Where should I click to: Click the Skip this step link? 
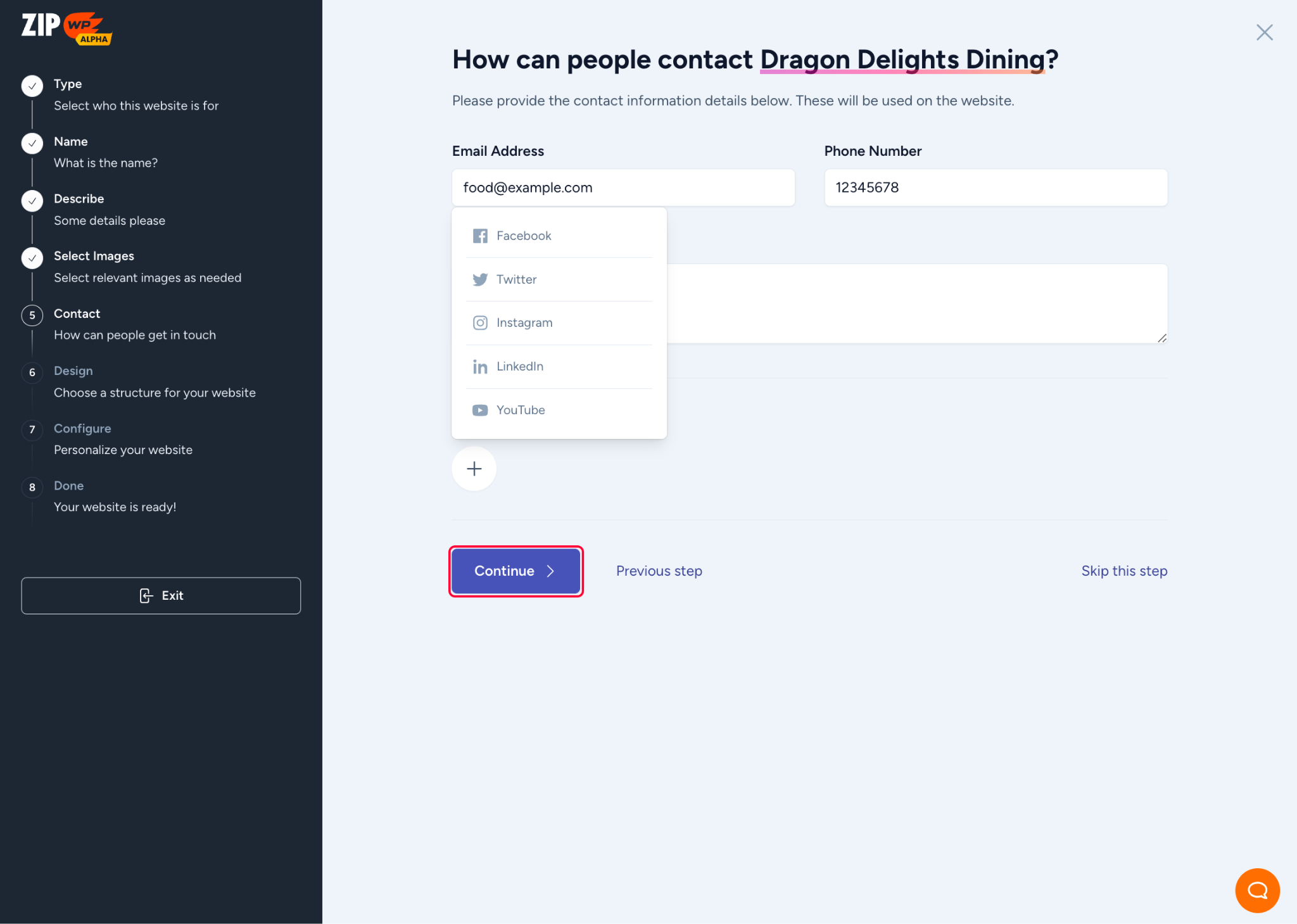coord(1123,571)
